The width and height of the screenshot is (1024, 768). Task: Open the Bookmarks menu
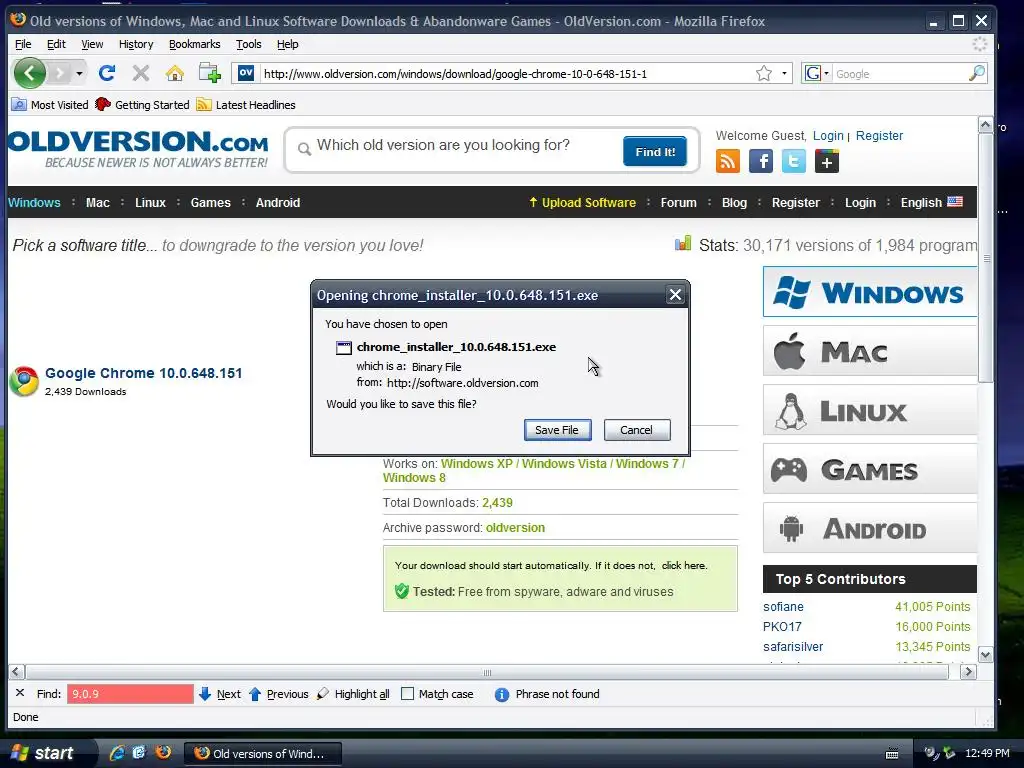tap(195, 44)
